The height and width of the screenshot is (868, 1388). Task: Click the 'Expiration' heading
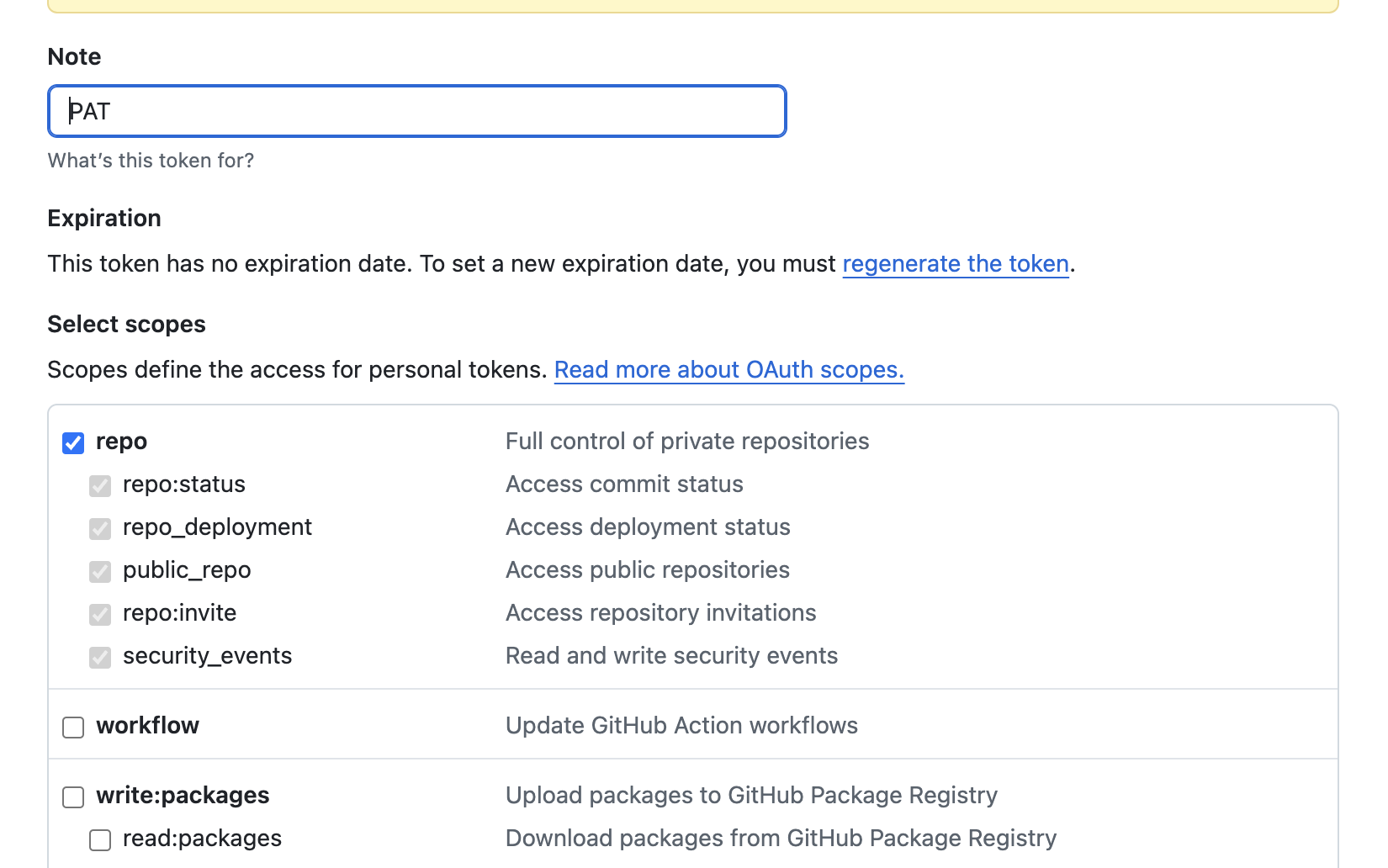tap(104, 218)
